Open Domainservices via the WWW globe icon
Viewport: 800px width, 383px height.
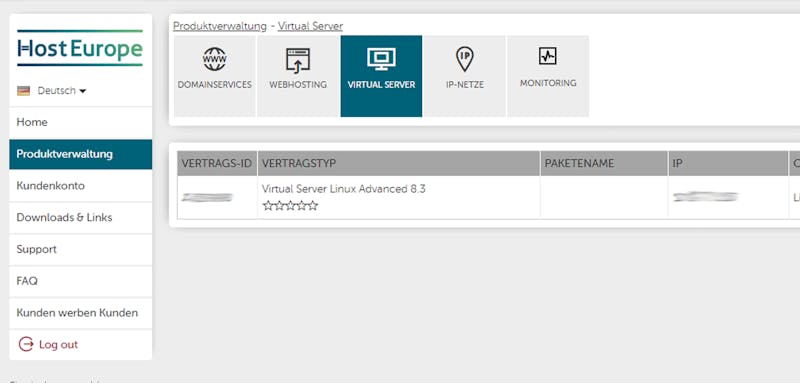(x=214, y=59)
